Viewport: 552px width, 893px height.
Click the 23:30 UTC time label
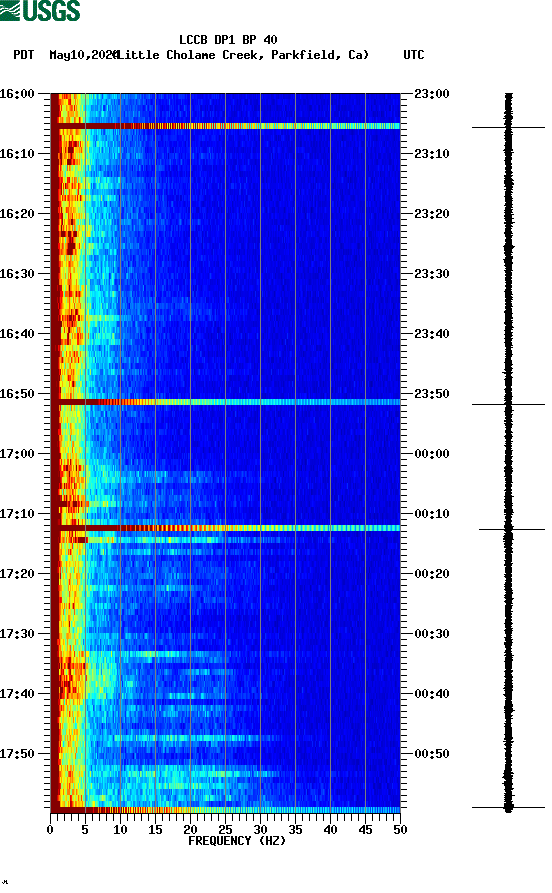(x=432, y=274)
